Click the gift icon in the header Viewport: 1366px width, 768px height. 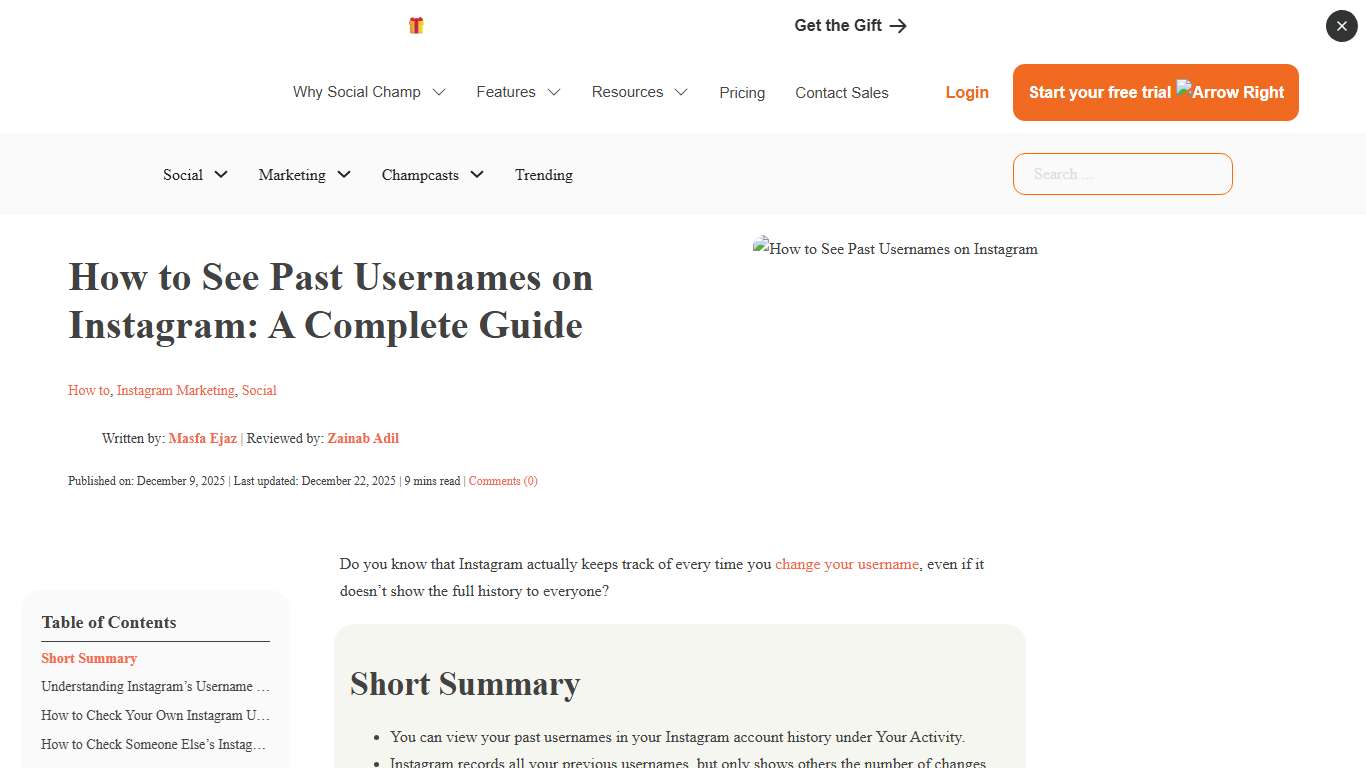tap(416, 25)
